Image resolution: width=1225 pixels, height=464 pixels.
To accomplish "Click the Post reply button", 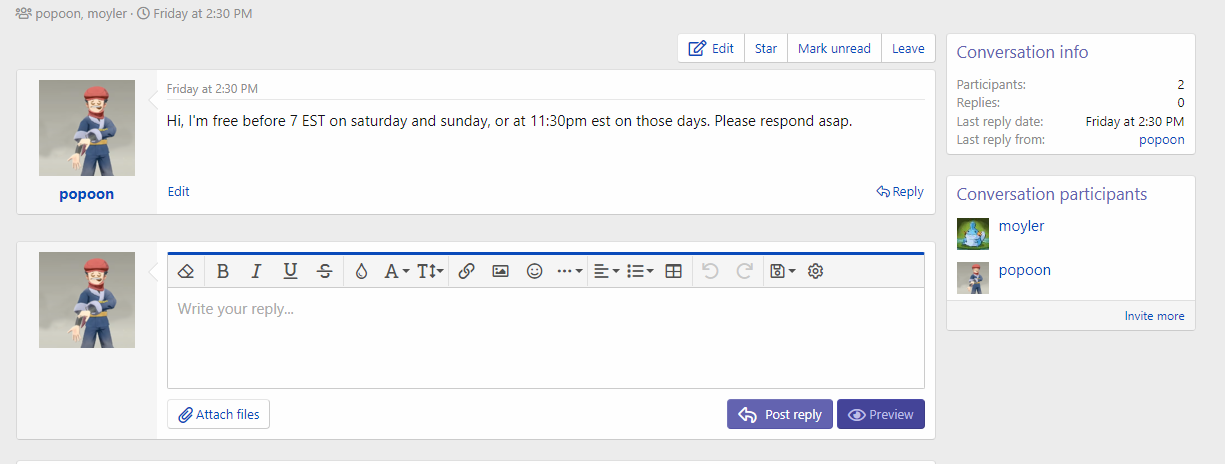I will pos(780,415).
